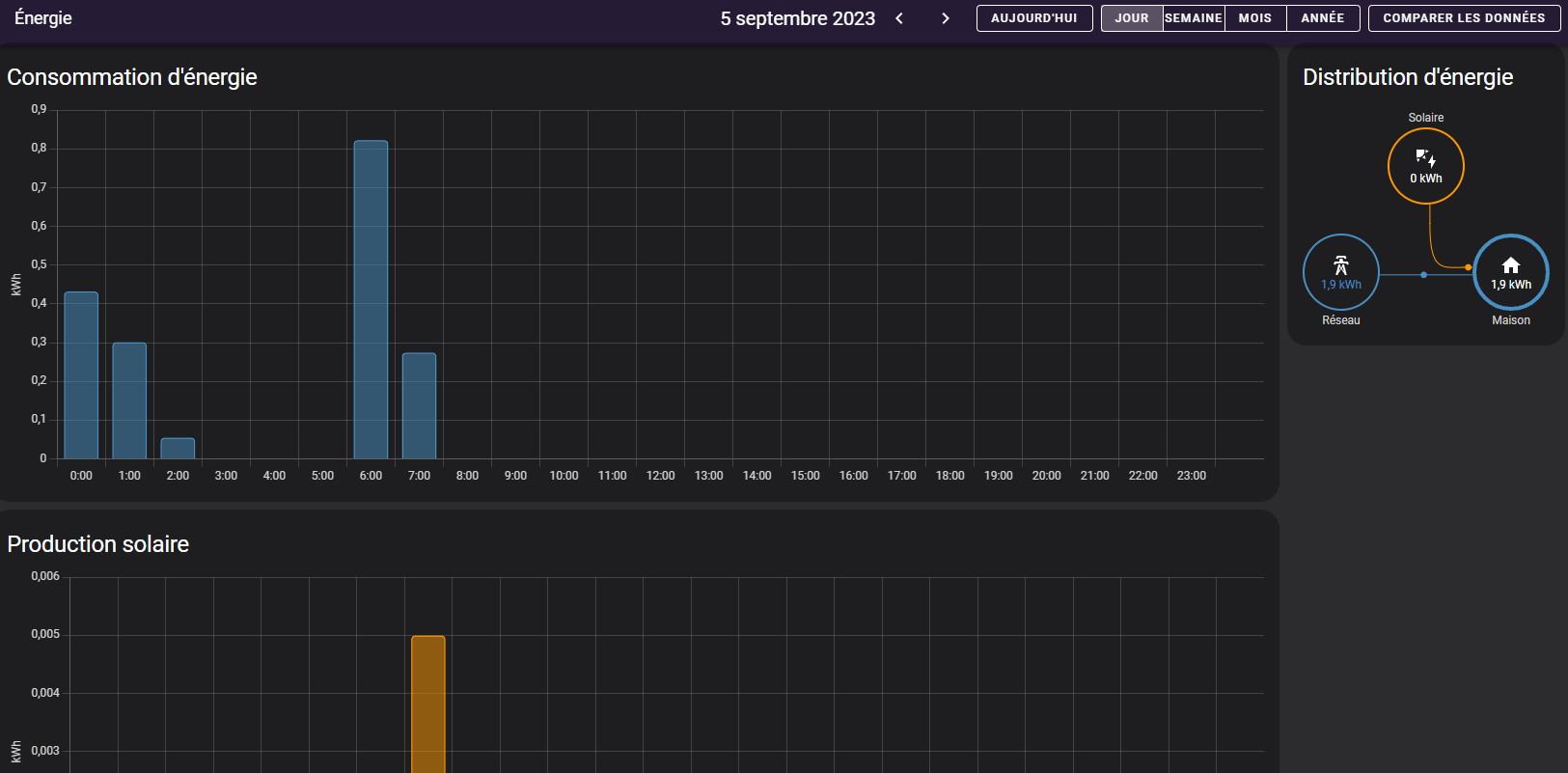Screen dimensions: 1568x773
Task: Click the small 2:00 consumption bar
Action: tap(178, 449)
